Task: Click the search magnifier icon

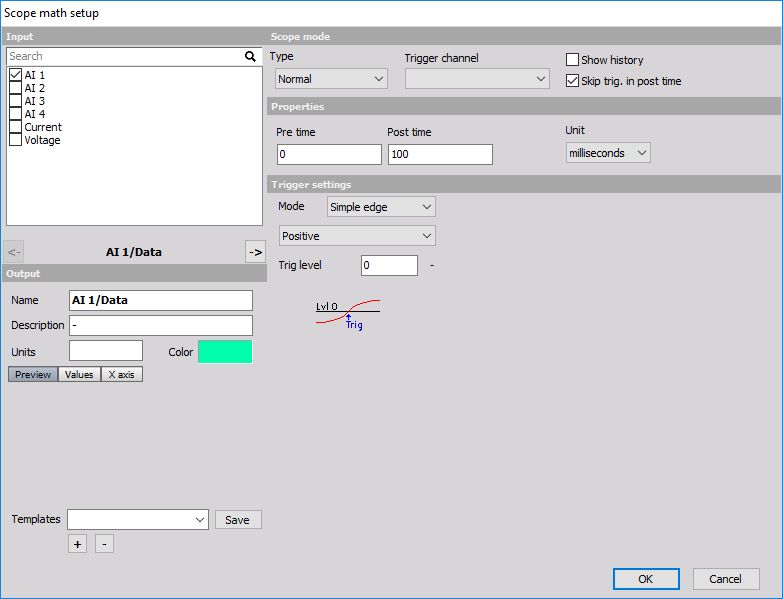Action: (250, 56)
